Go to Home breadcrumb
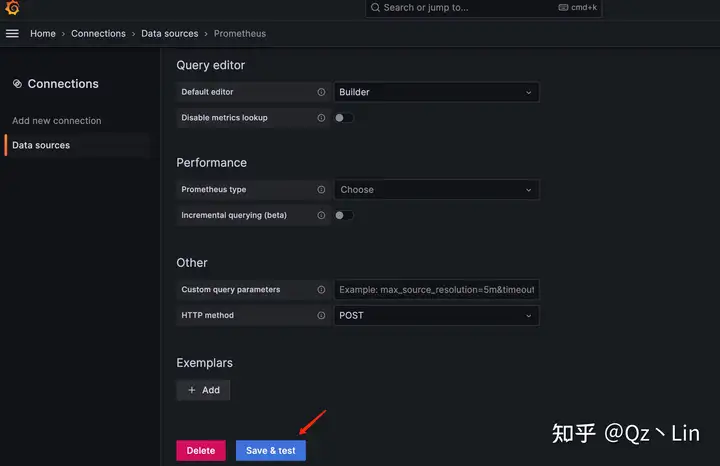 click(x=43, y=34)
